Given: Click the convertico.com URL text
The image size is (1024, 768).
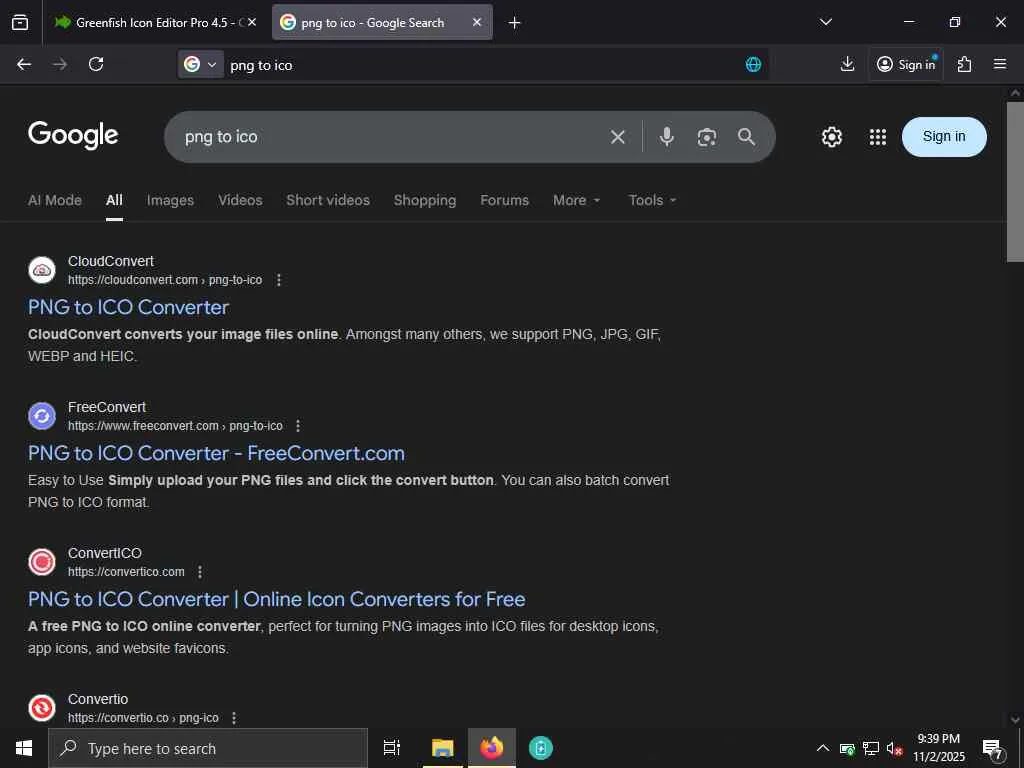Looking at the screenshot, I should pos(126,572).
